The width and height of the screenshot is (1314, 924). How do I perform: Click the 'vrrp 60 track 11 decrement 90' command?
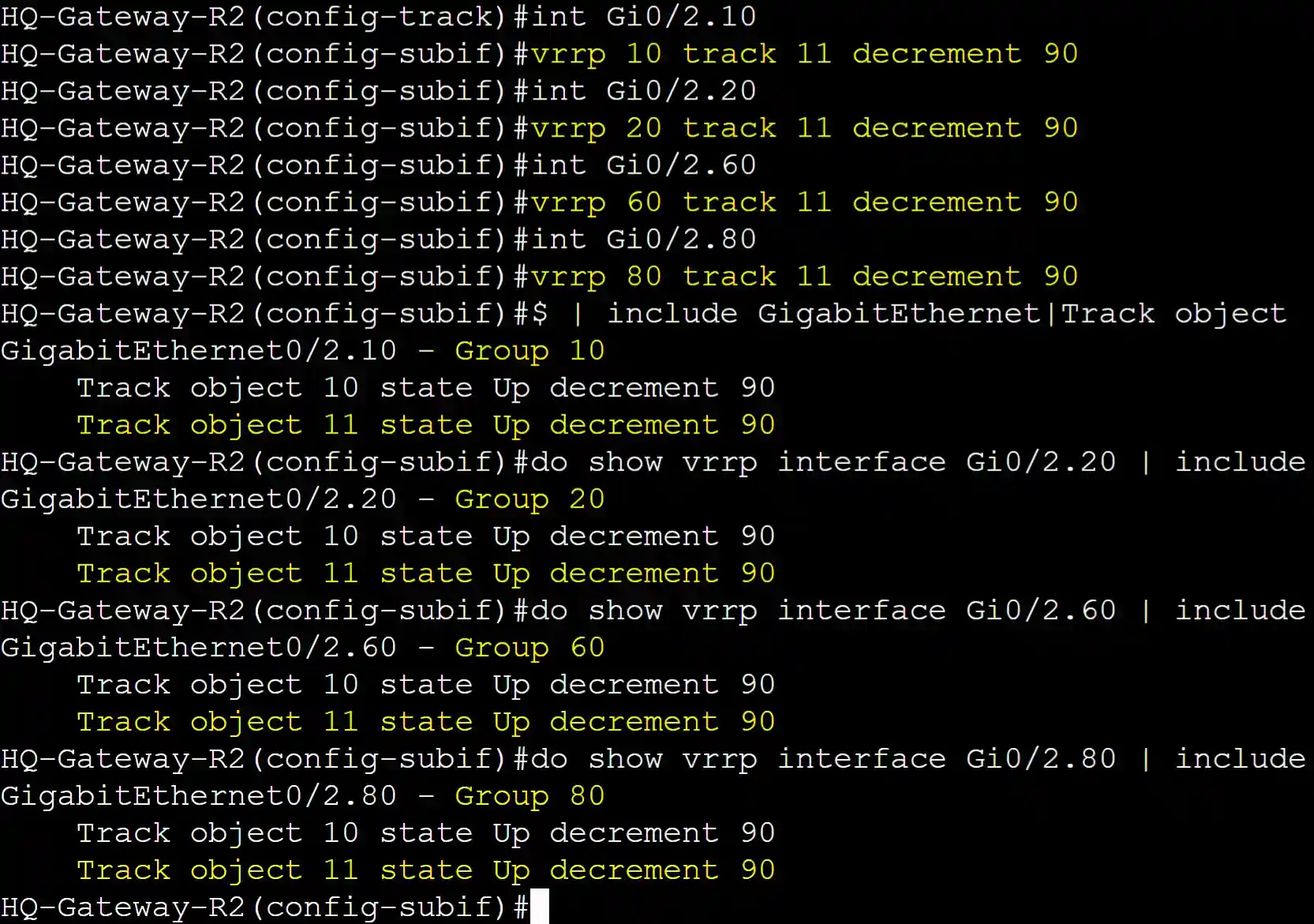point(804,202)
